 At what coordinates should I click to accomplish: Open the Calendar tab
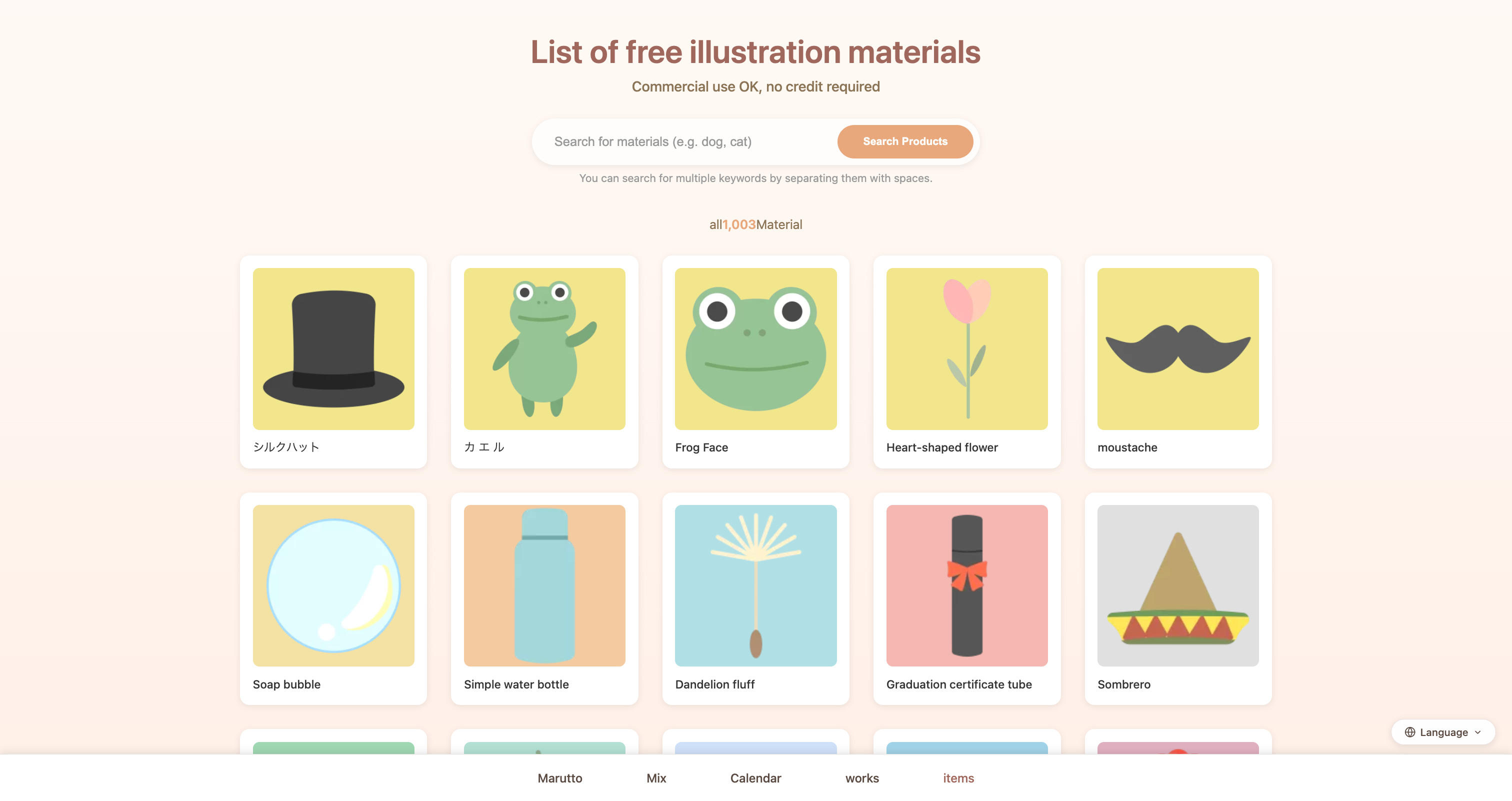tap(755, 778)
